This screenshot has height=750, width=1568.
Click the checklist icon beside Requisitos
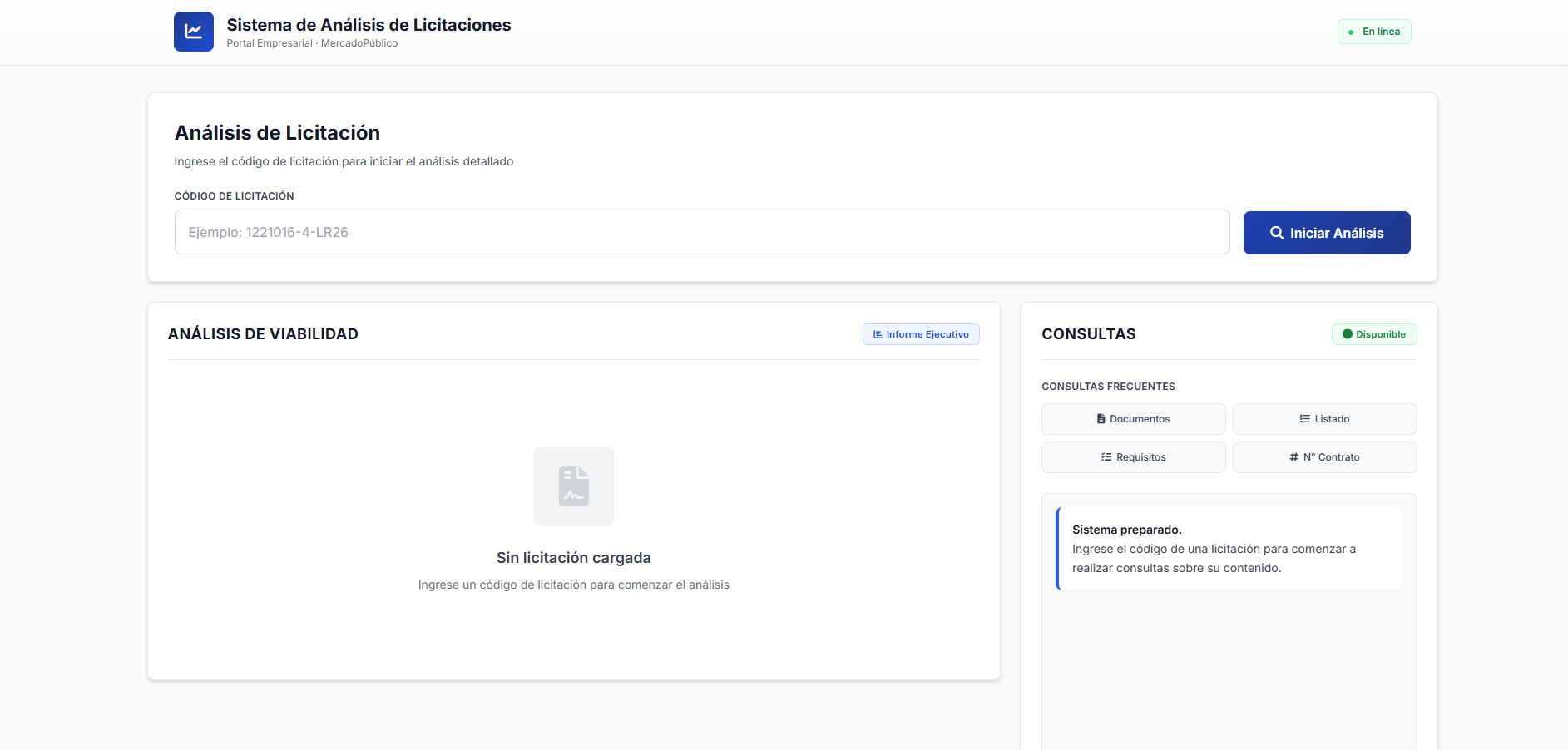pos(1106,457)
